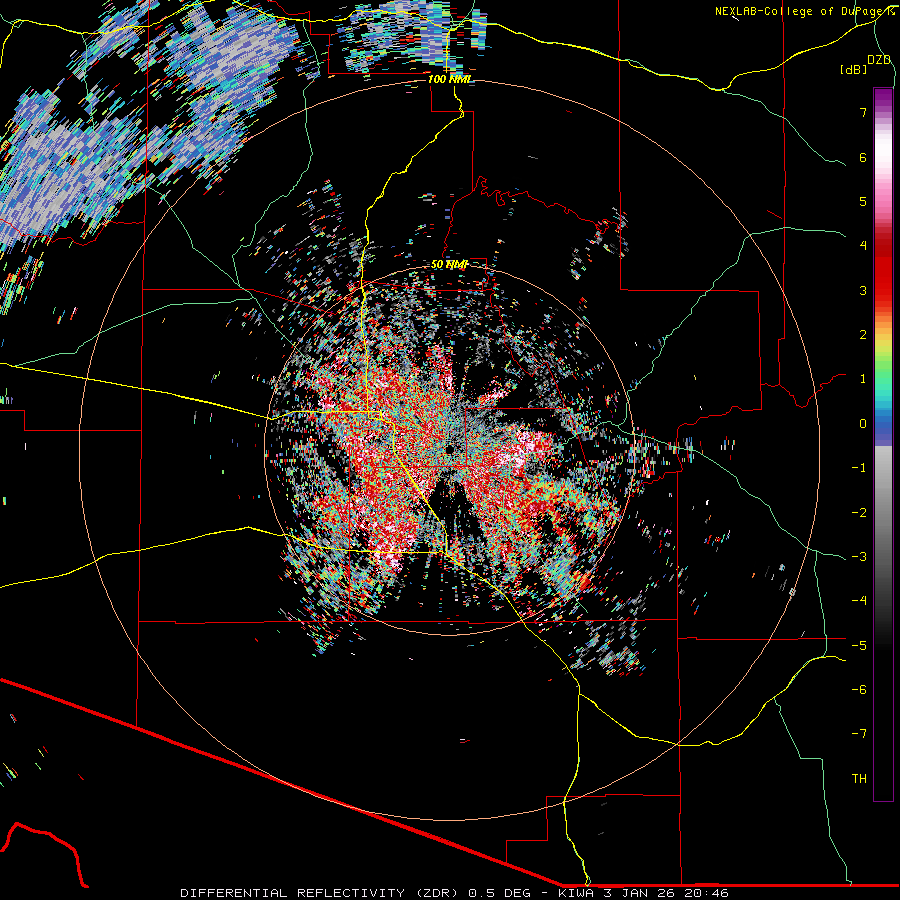Click the '5' tick on the color scale
Image resolution: width=900 pixels, height=900 pixels.
click(x=863, y=201)
